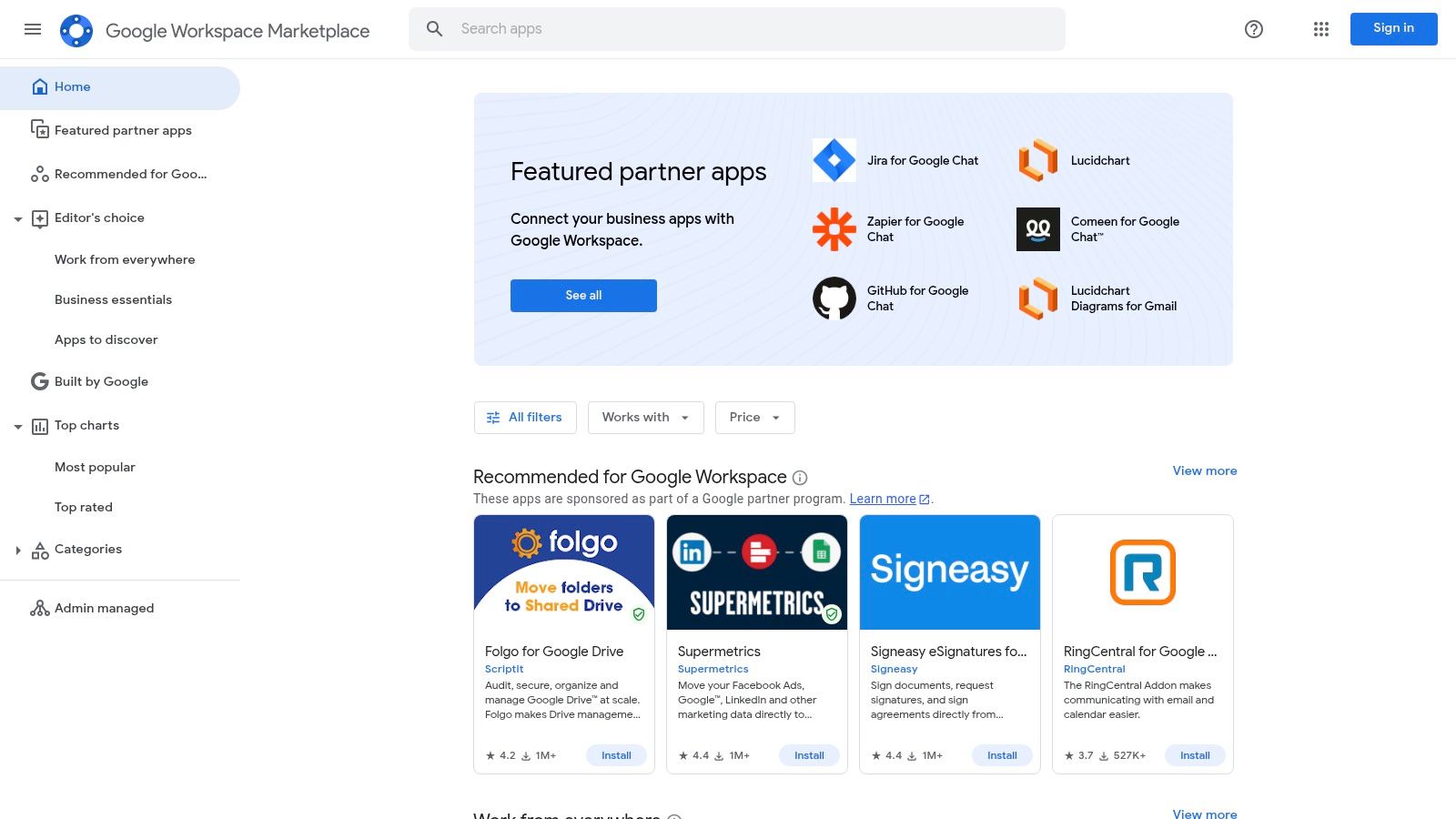Open the Zapier for Google Chat icon
The height and width of the screenshot is (819, 1456).
pyautogui.click(x=834, y=229)
